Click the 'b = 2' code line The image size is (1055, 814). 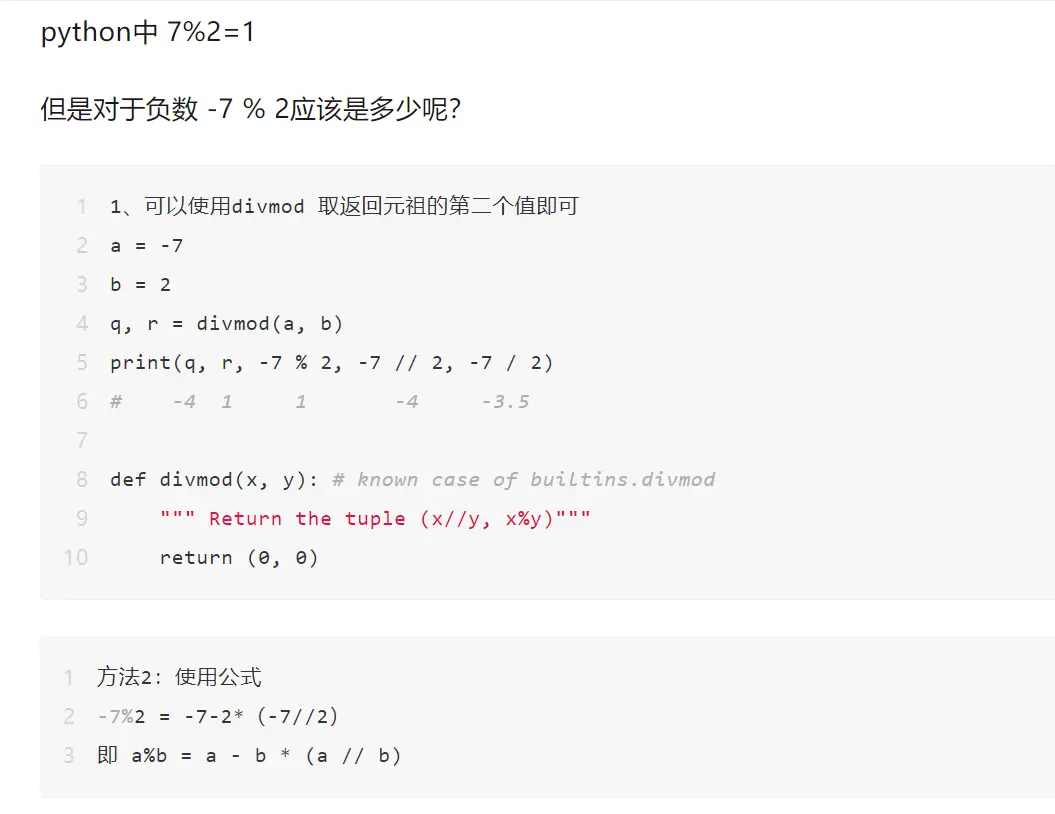141,285
